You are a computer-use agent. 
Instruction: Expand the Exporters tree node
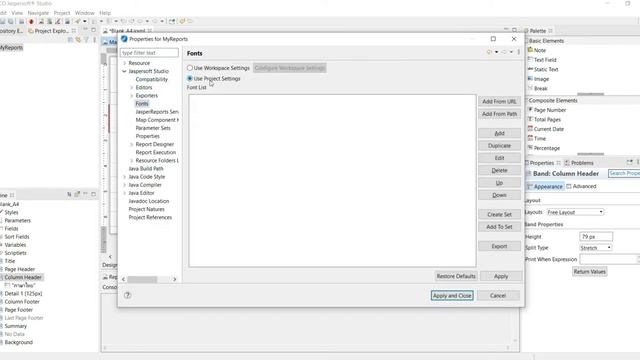(131, 96)
